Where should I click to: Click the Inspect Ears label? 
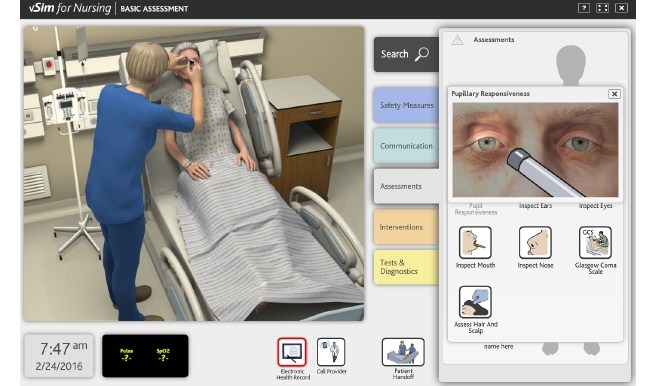tap(535, 206)
